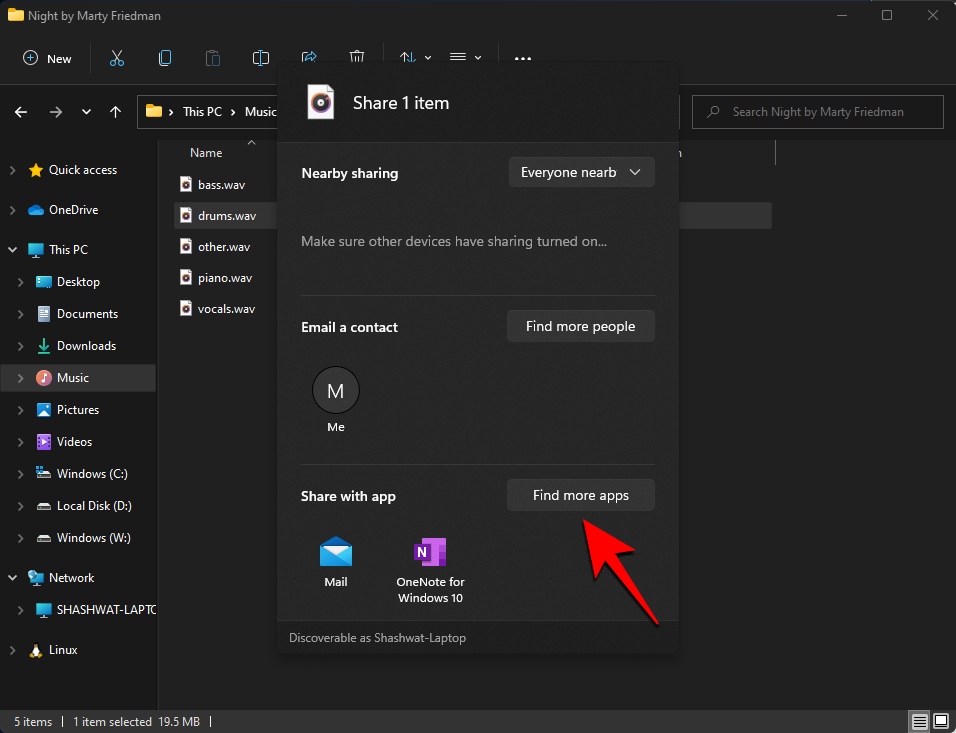Share with the Mail app
The image size is (956, 733).
pos(336,562)
